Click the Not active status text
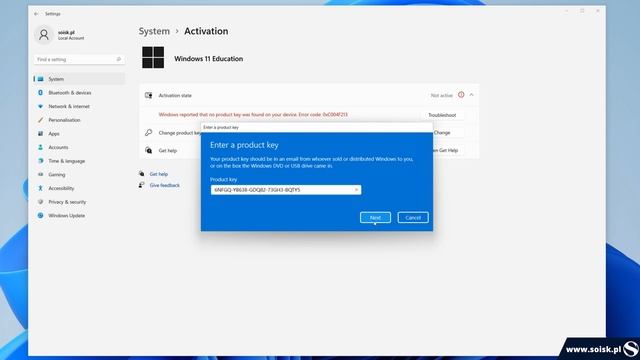 [x=442, y=95]
